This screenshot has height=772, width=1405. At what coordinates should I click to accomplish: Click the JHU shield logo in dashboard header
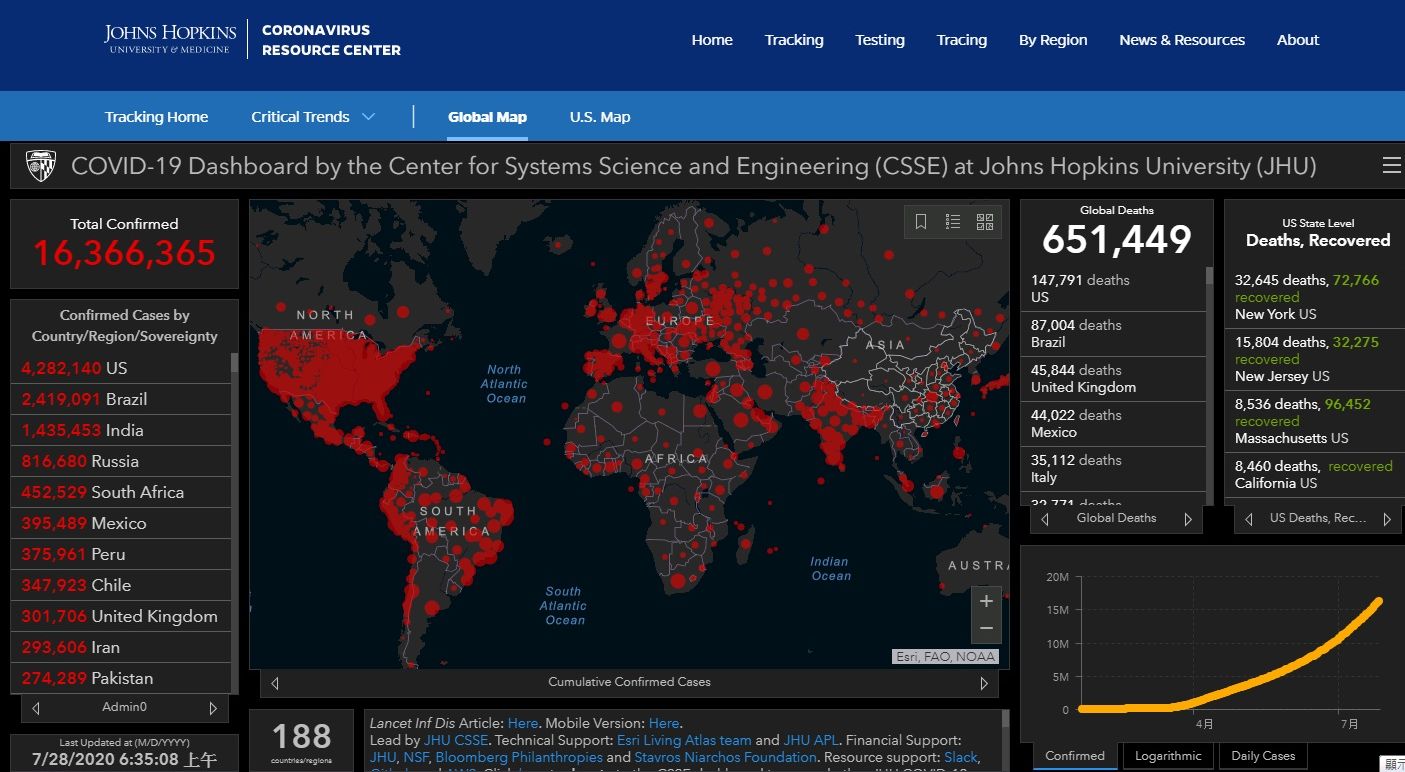41,165
